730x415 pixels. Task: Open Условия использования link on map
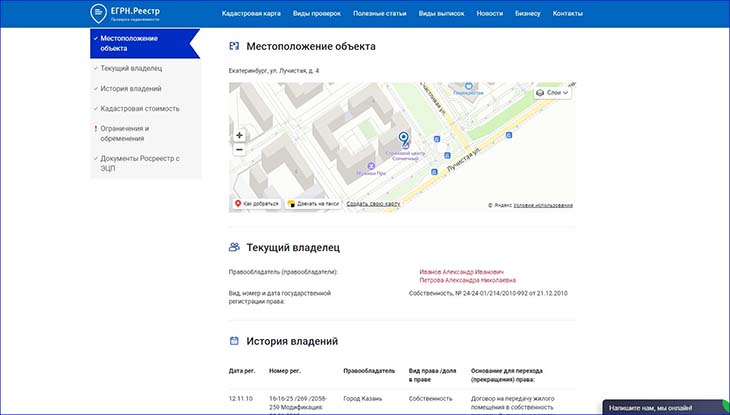click(543, 205)
